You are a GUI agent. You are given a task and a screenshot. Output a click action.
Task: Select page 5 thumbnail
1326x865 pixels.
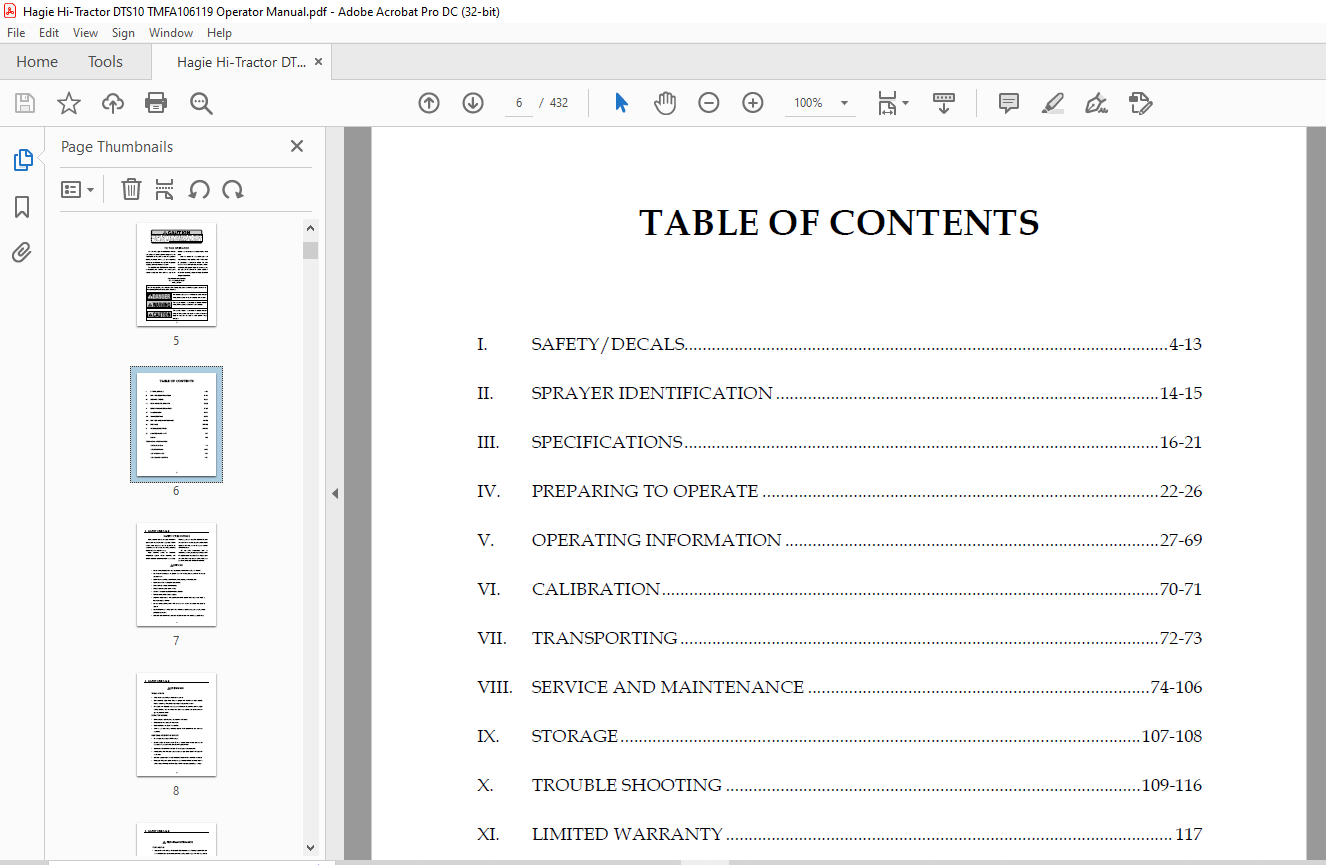point(176,274)
